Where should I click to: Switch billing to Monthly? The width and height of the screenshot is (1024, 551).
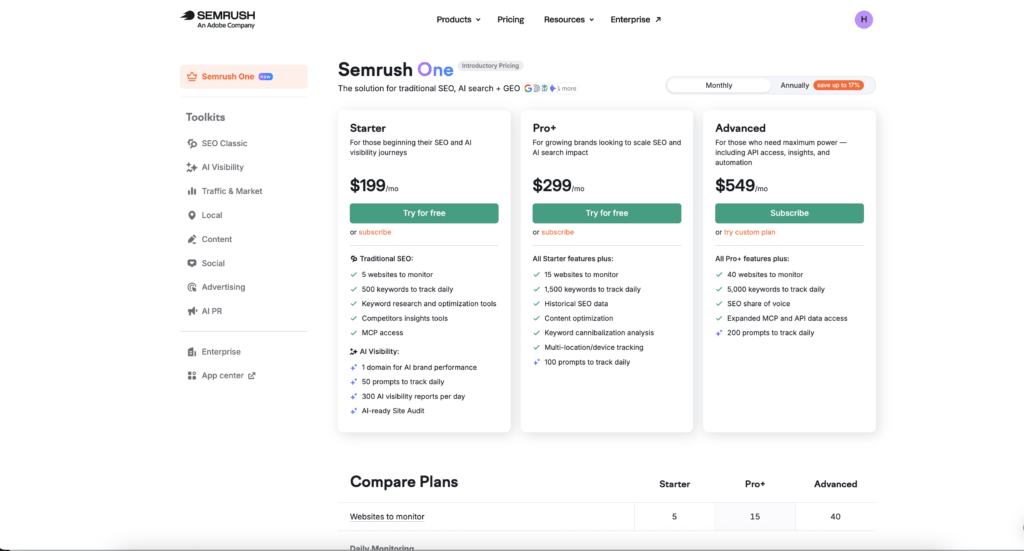(x=718, y=86)
